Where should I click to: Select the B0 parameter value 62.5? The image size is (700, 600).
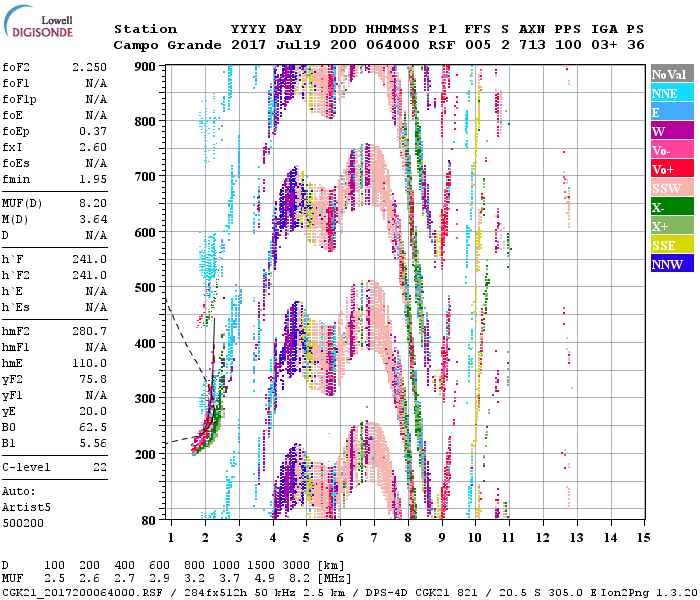click(92, 426)
